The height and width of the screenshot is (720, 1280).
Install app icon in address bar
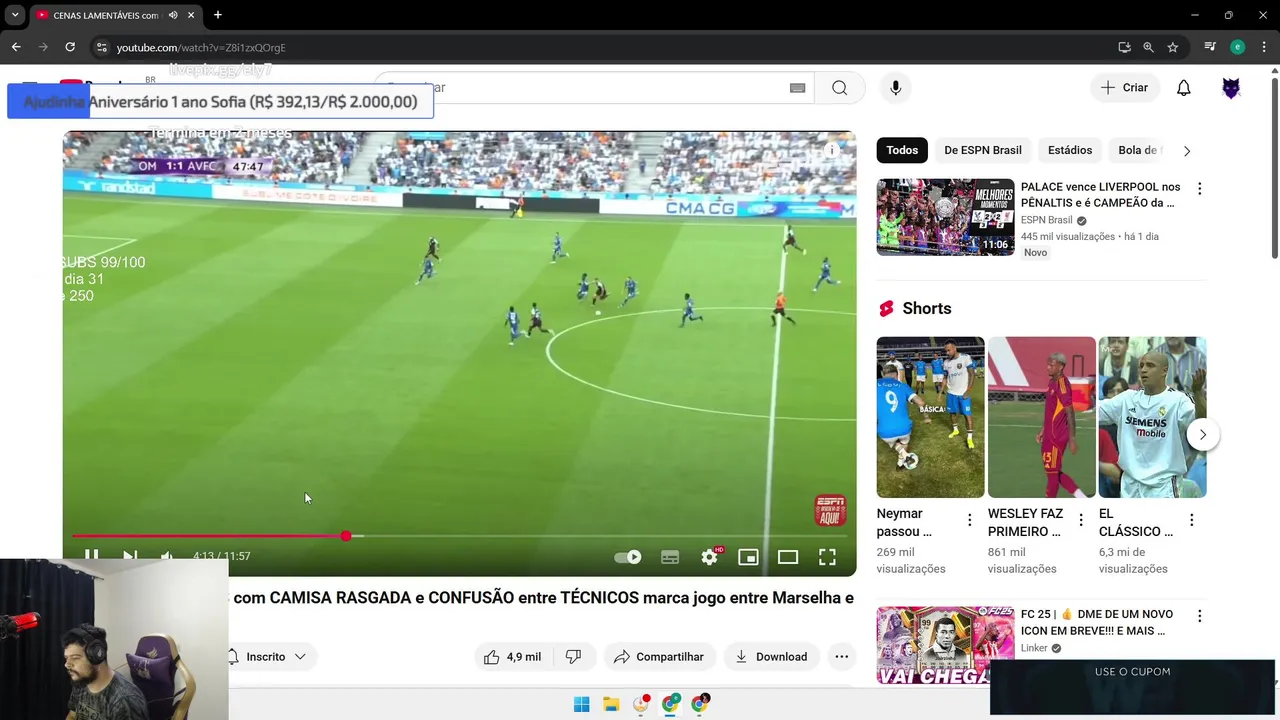[x=1124, y=47]
